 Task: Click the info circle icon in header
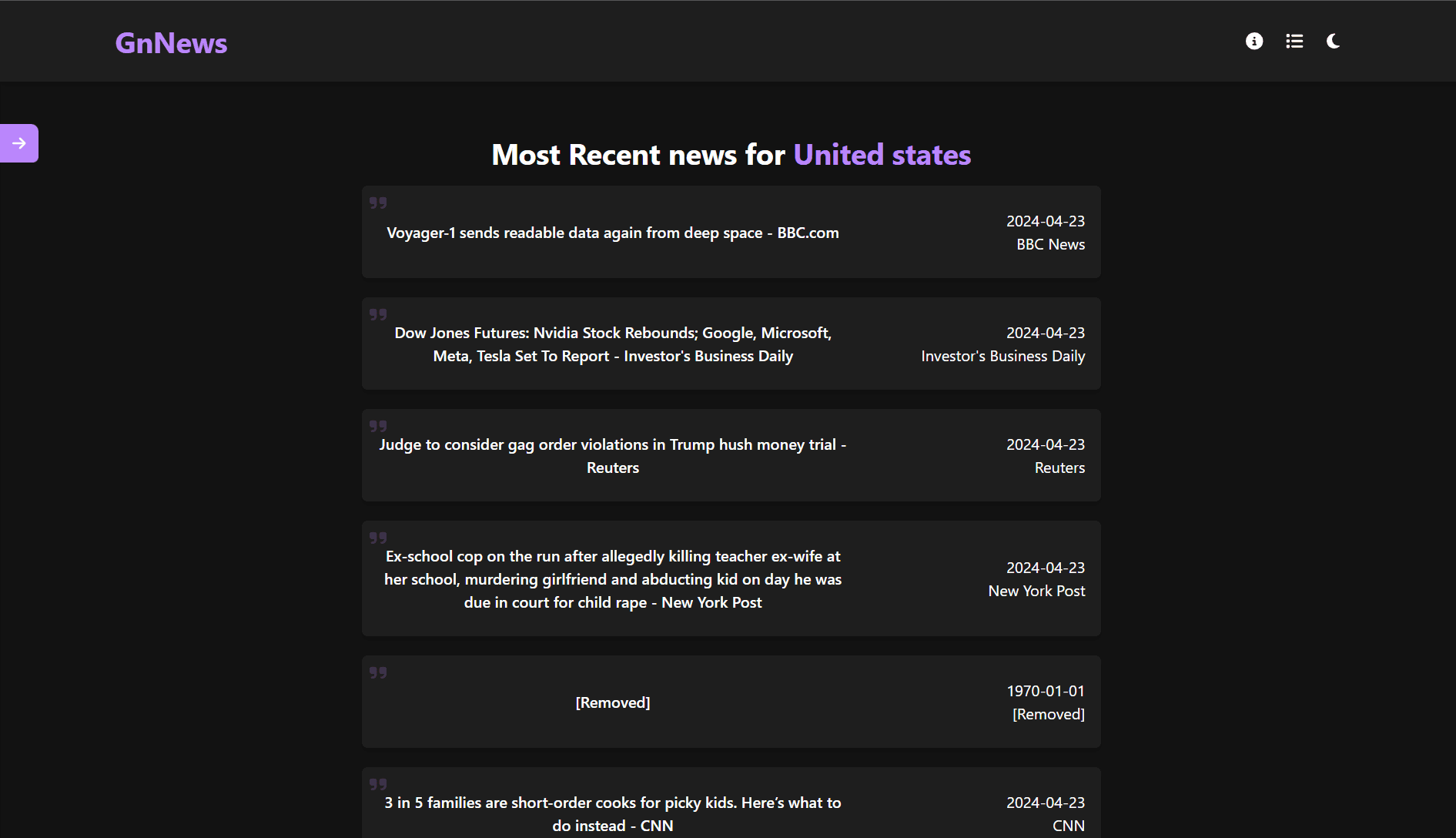click(x=1254, y=41)
